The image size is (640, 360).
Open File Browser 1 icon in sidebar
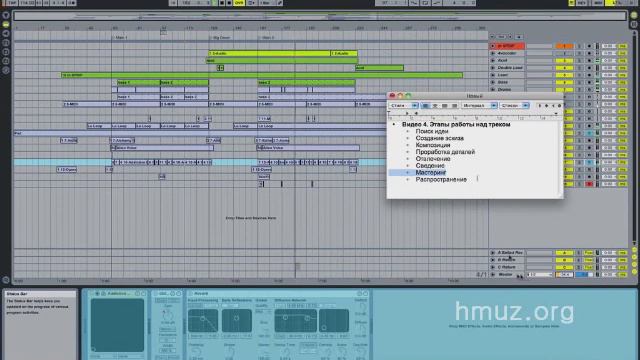pyautogui.click(x=6, y=43)
